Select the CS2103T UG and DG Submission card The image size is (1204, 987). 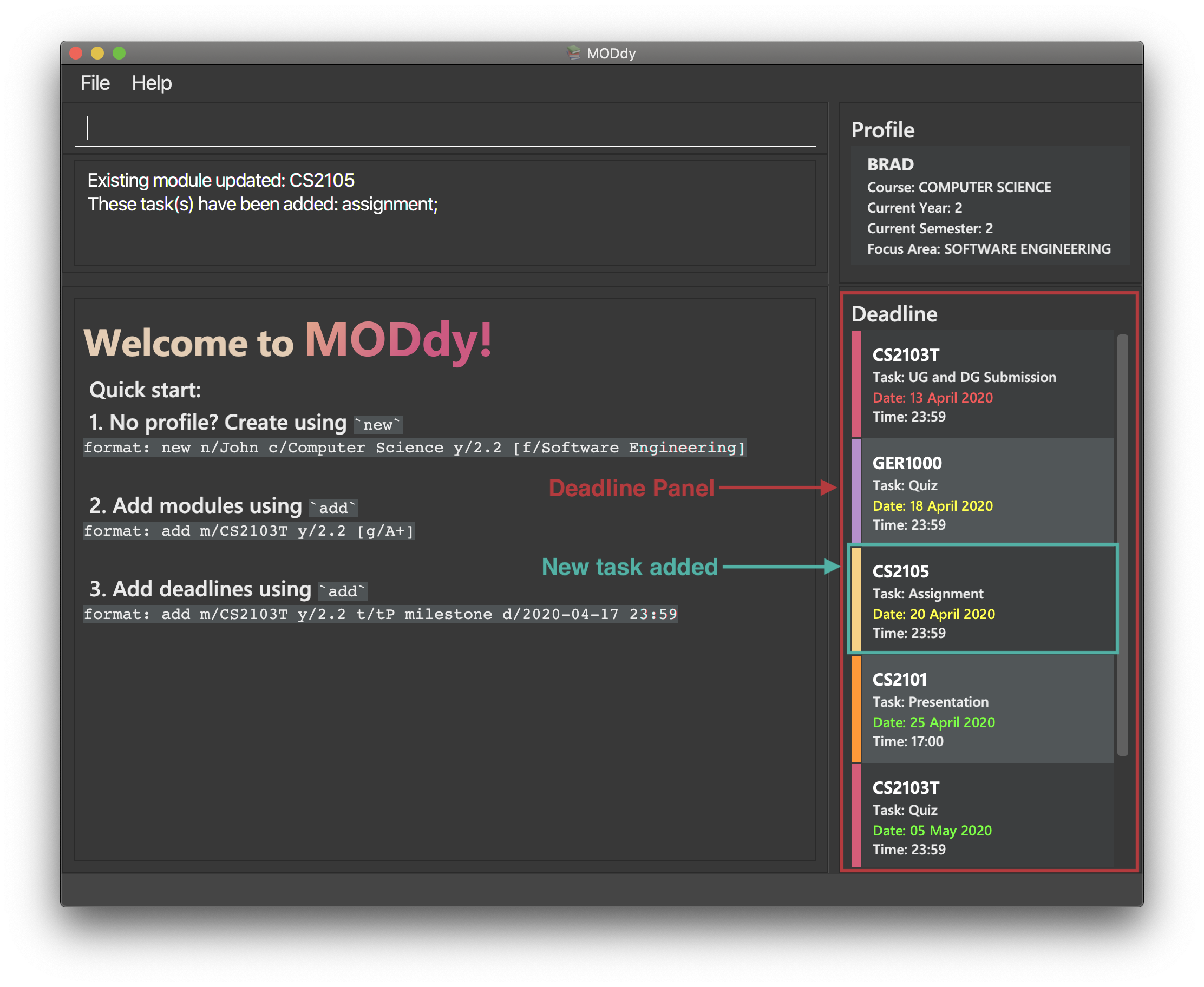[982, 384]
